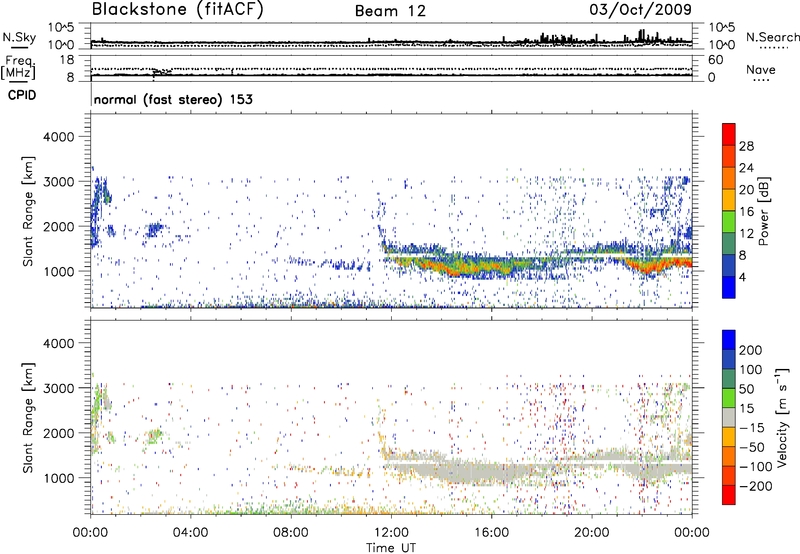Screen dimensions: 800x554
Task: Click the "CPID" row label
Action: click(22, 95)
